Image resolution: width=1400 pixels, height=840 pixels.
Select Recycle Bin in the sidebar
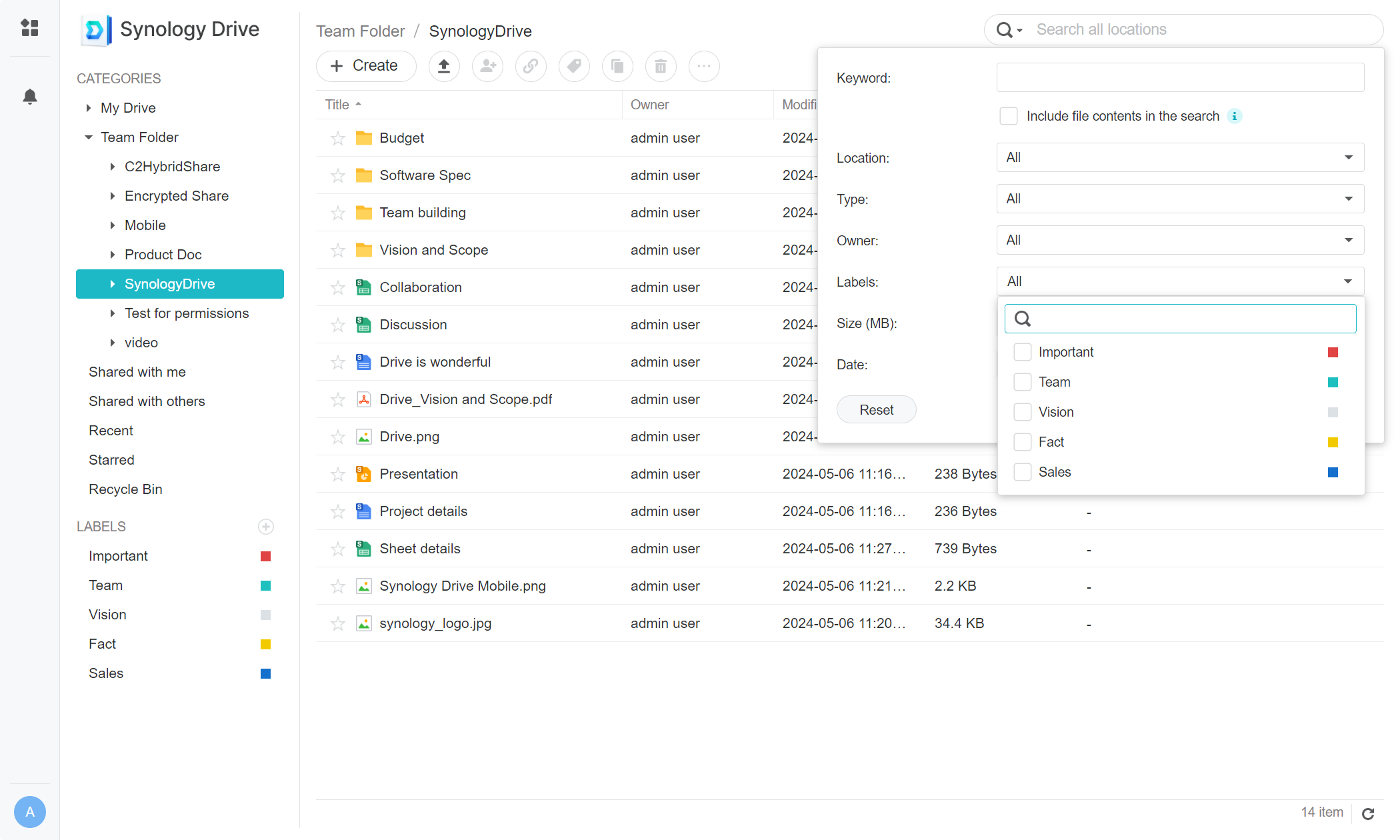point(125,489)
